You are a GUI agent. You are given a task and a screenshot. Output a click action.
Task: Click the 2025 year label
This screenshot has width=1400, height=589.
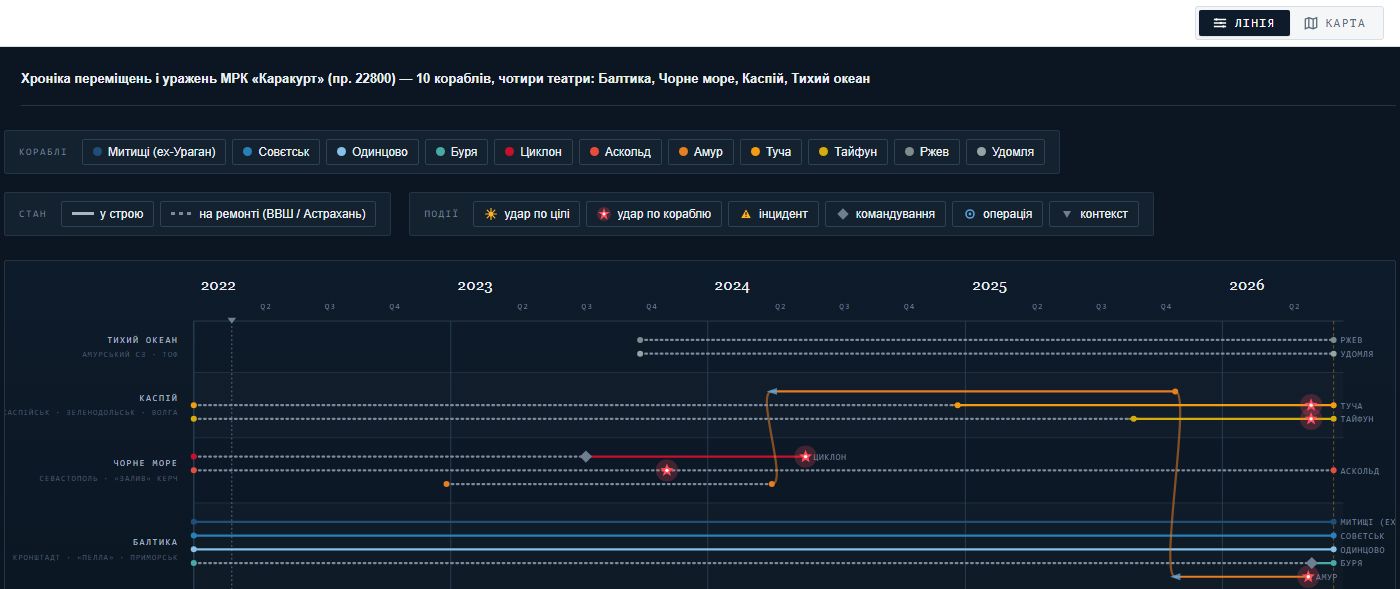(989, 286)
